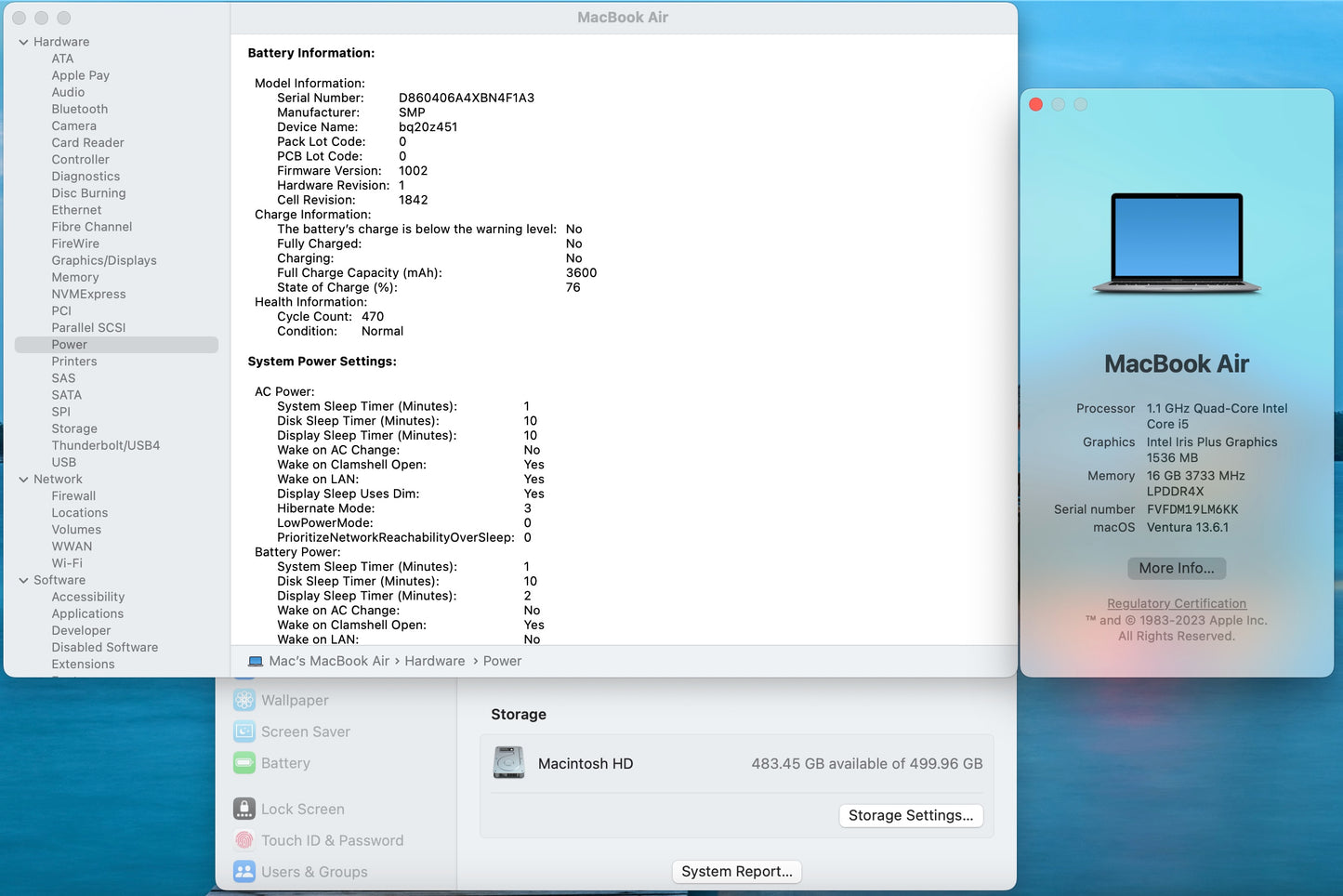This screenshot has width=1343, height=896.
Task: Collapse the Hardware tree section
Action: [x=23, y=42]
